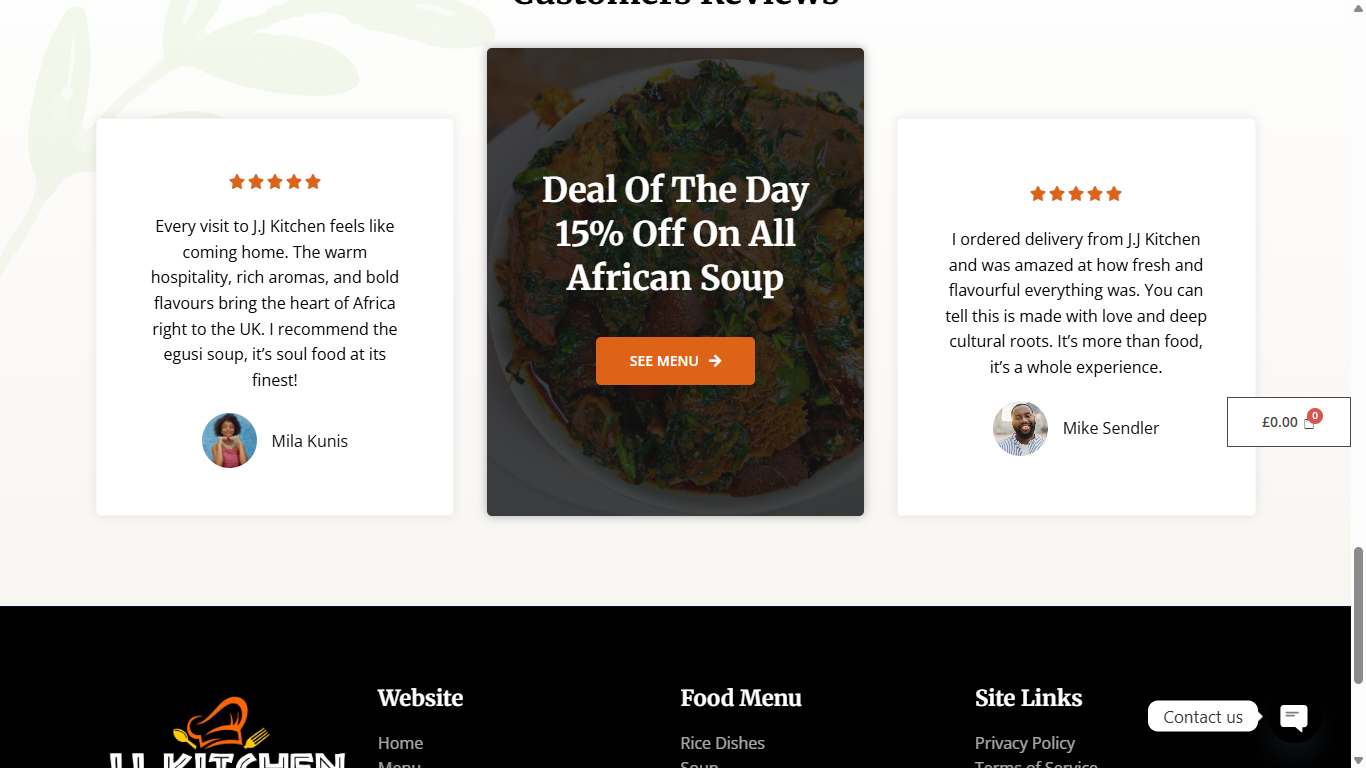Click the star rating above Mike Sendler's review
This screenshot has height=768, width=1366.
coord(1076,194)
